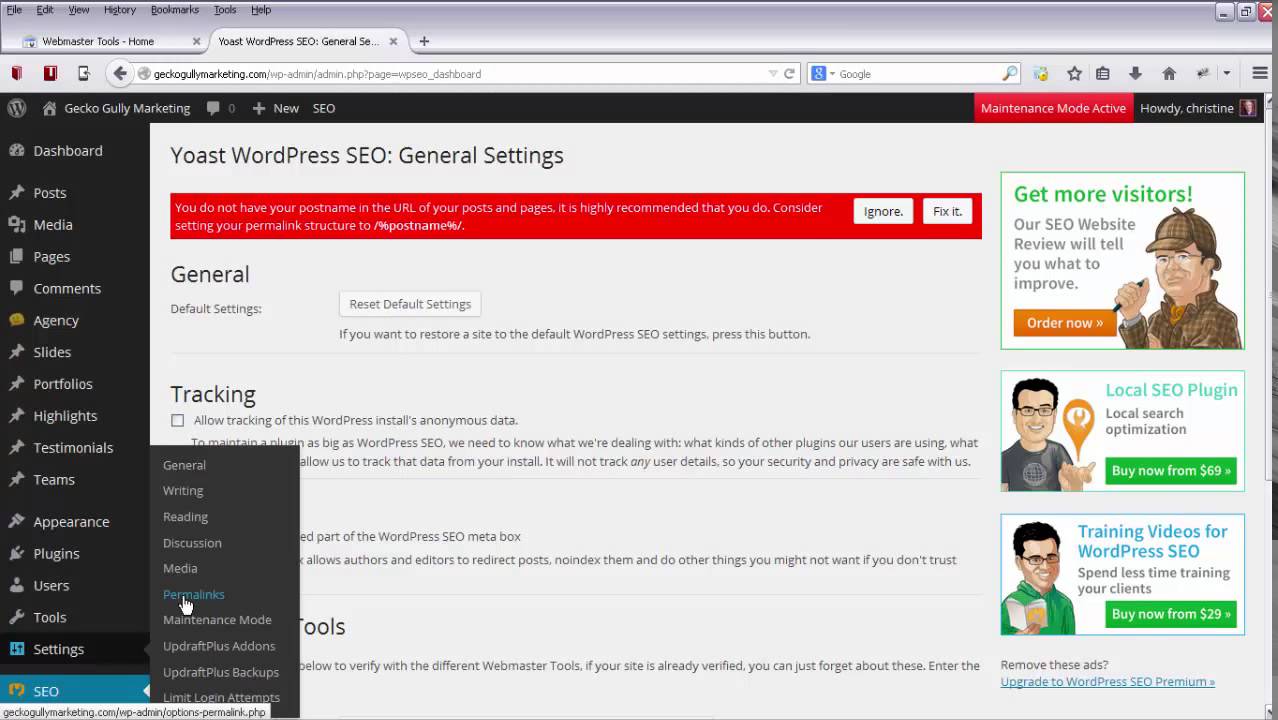Open Upgrade to WordPress SEO Premium link

coord(1108,681)
